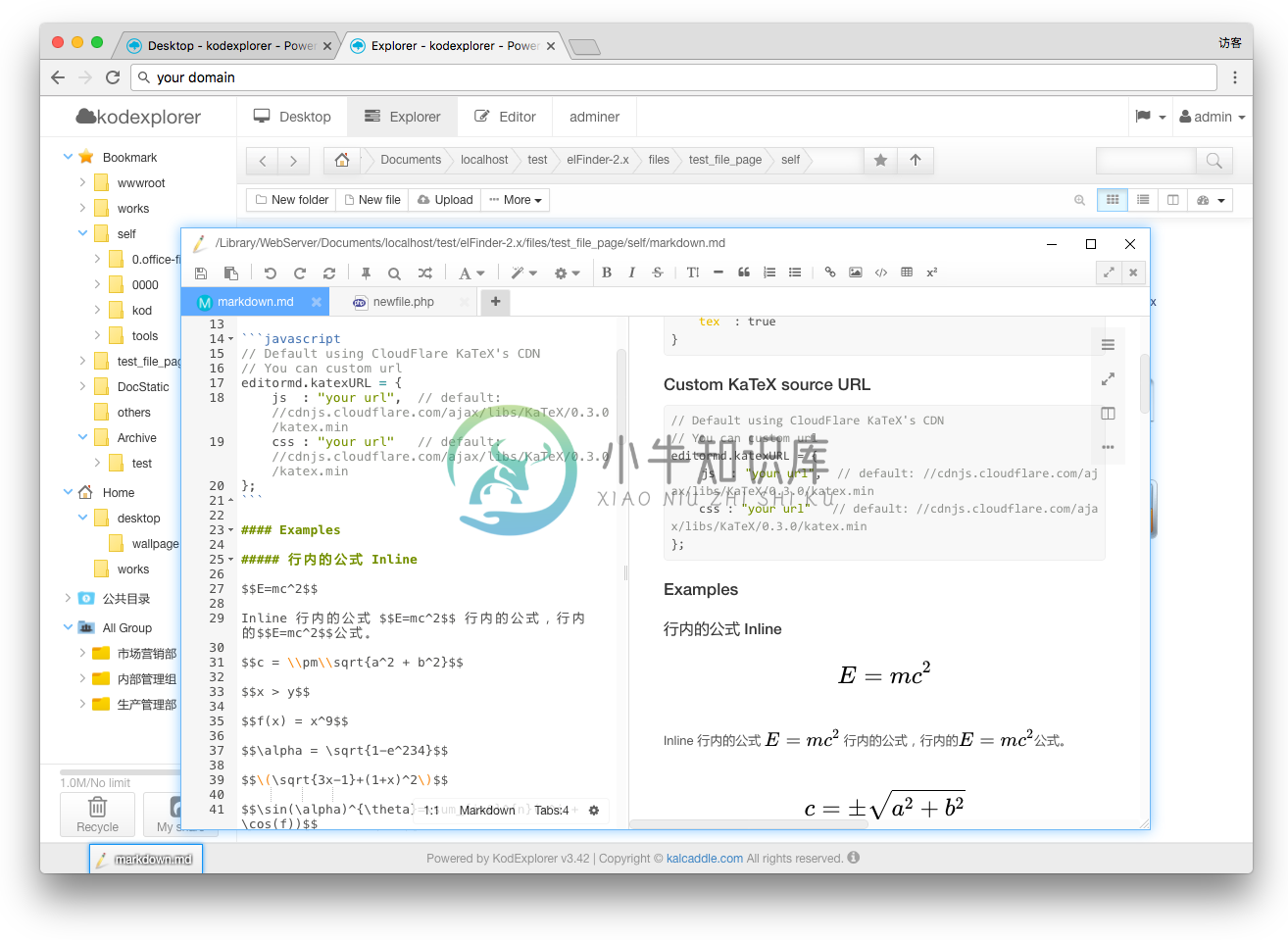Switch explorer to icon grid view
The width and height of the screenshot is (1288, 940).
pos(1113,200)
